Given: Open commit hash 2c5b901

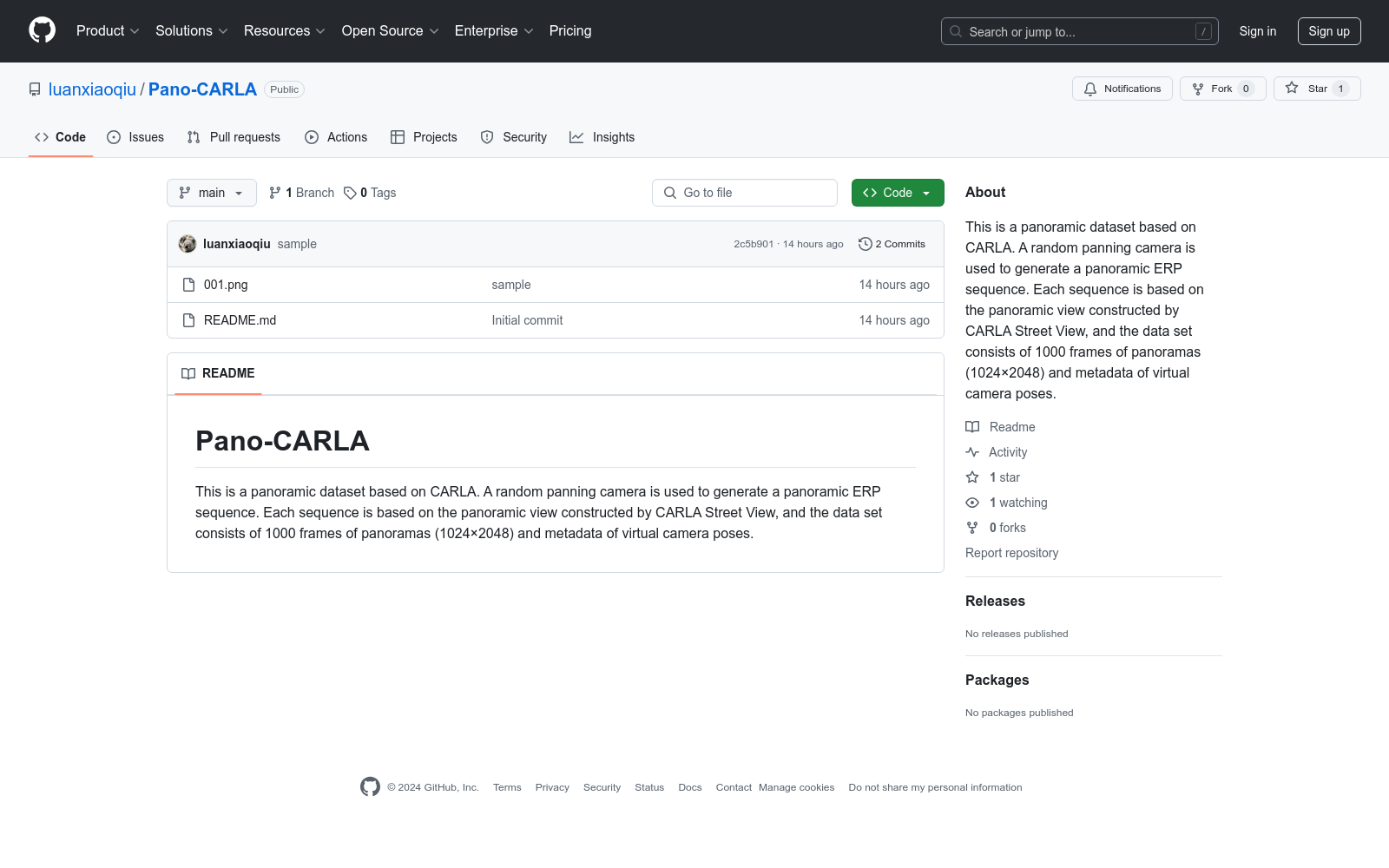Looking at the screenshot, I should 754,244.
